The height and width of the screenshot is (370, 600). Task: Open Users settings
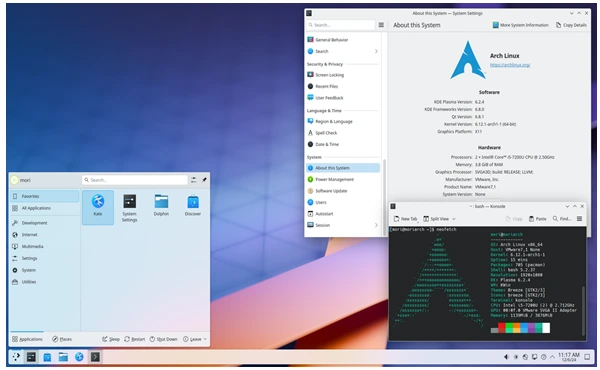[x=343, y=202]
